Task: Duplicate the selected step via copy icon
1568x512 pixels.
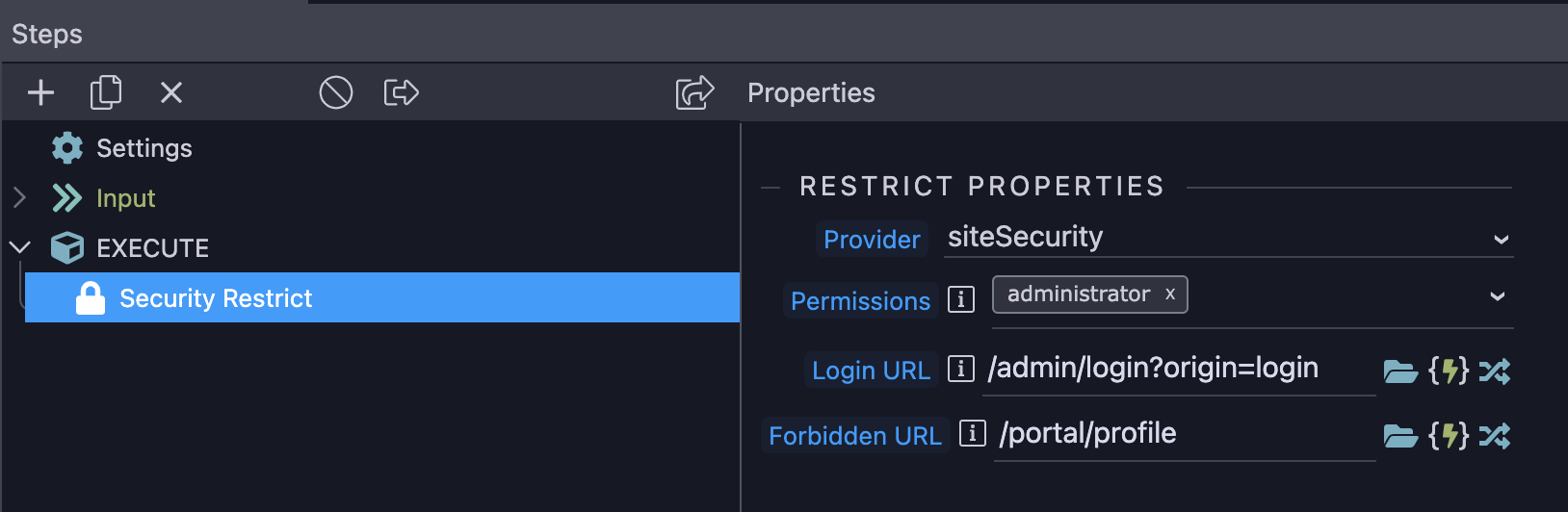Action: (x=106, y=92)
